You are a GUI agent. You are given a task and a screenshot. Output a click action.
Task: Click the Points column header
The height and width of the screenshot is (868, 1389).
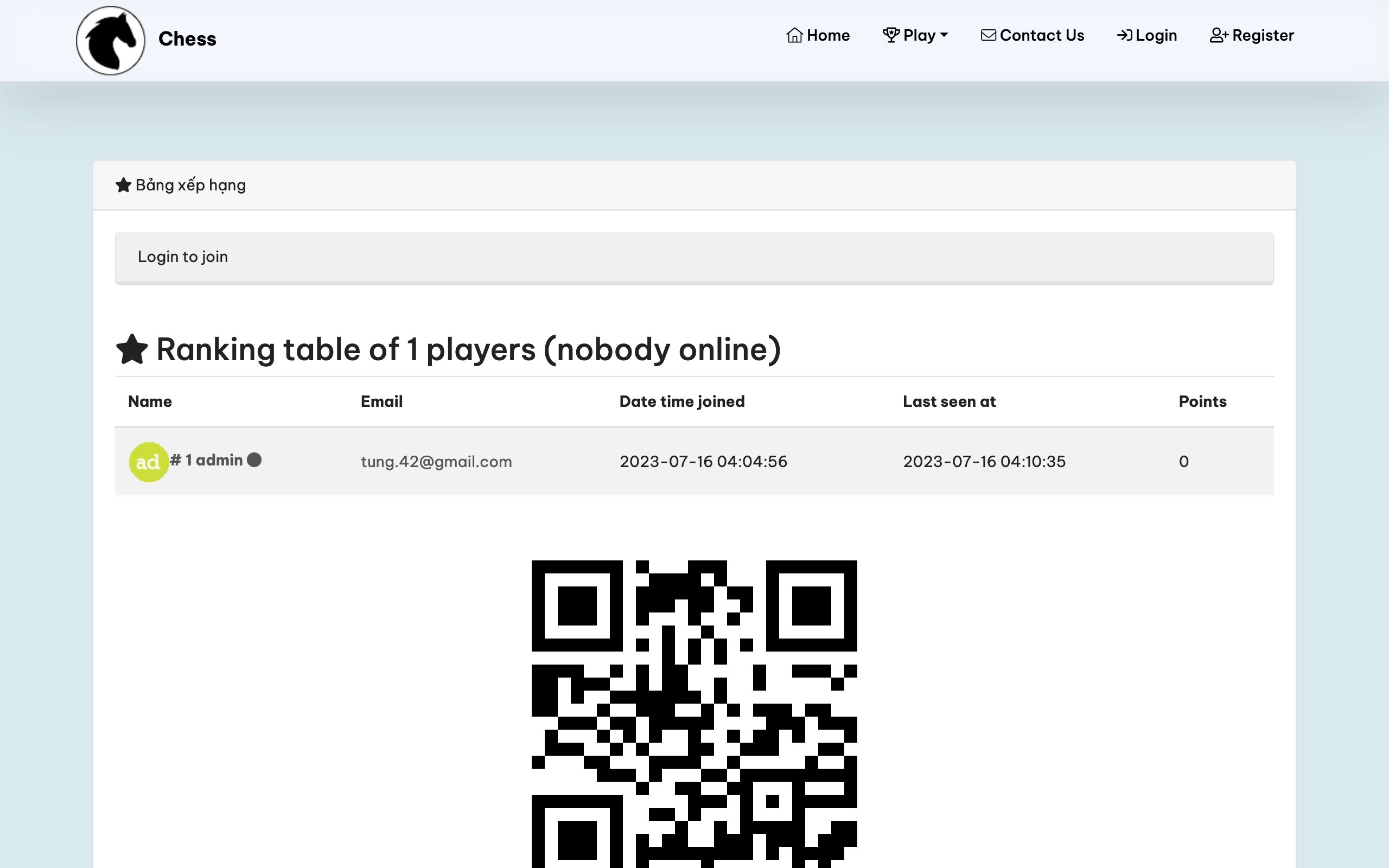pos(1202,401)
